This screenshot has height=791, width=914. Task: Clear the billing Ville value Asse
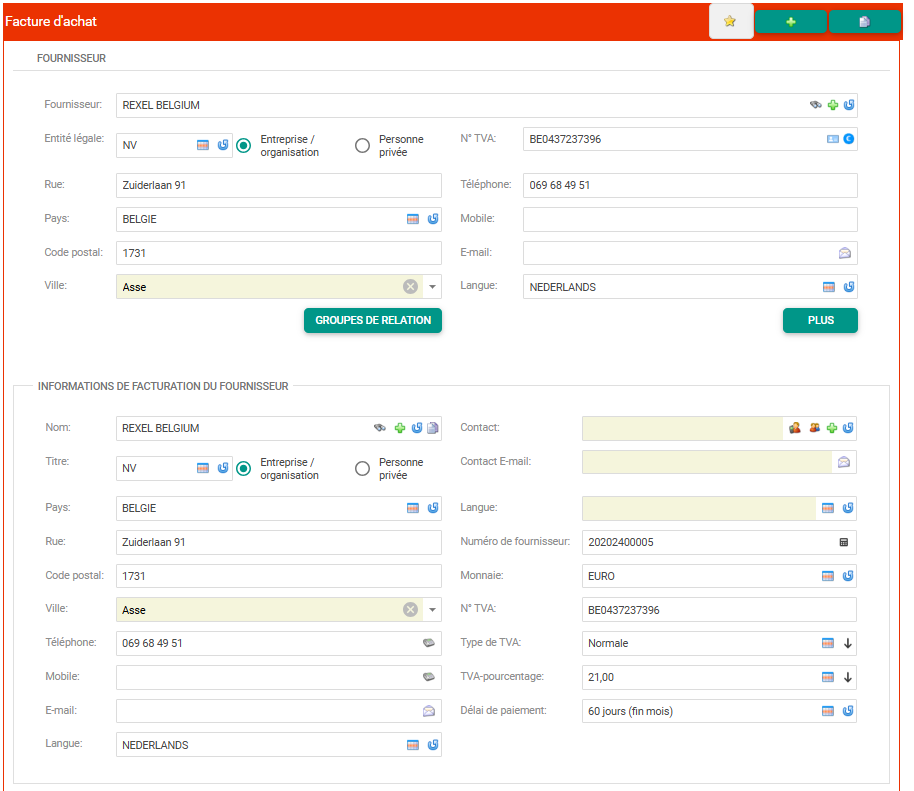410,609
